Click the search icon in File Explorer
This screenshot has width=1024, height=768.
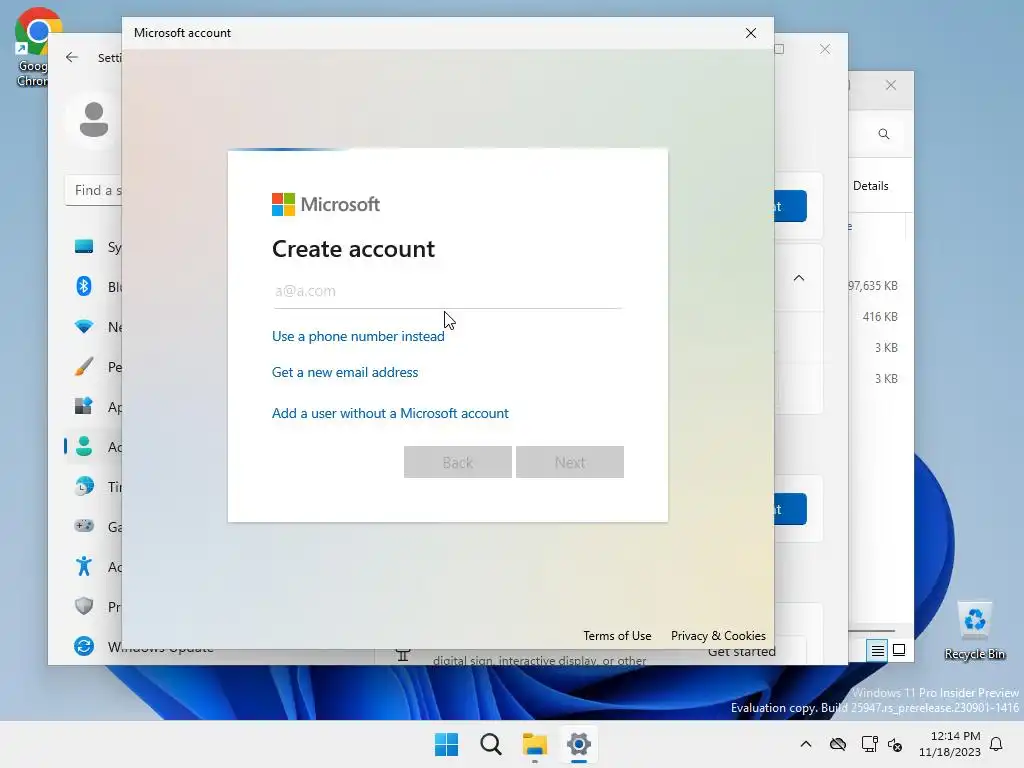(884, 134)
